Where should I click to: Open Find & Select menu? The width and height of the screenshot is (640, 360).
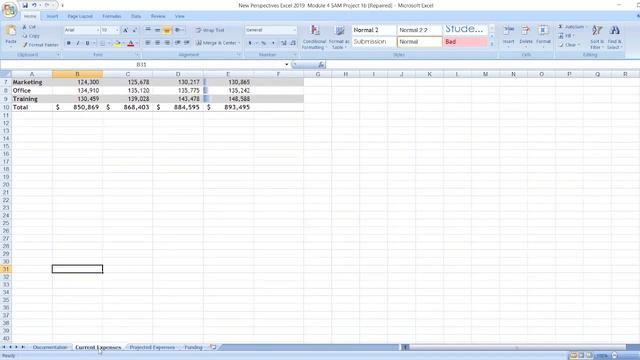[614, 37]
